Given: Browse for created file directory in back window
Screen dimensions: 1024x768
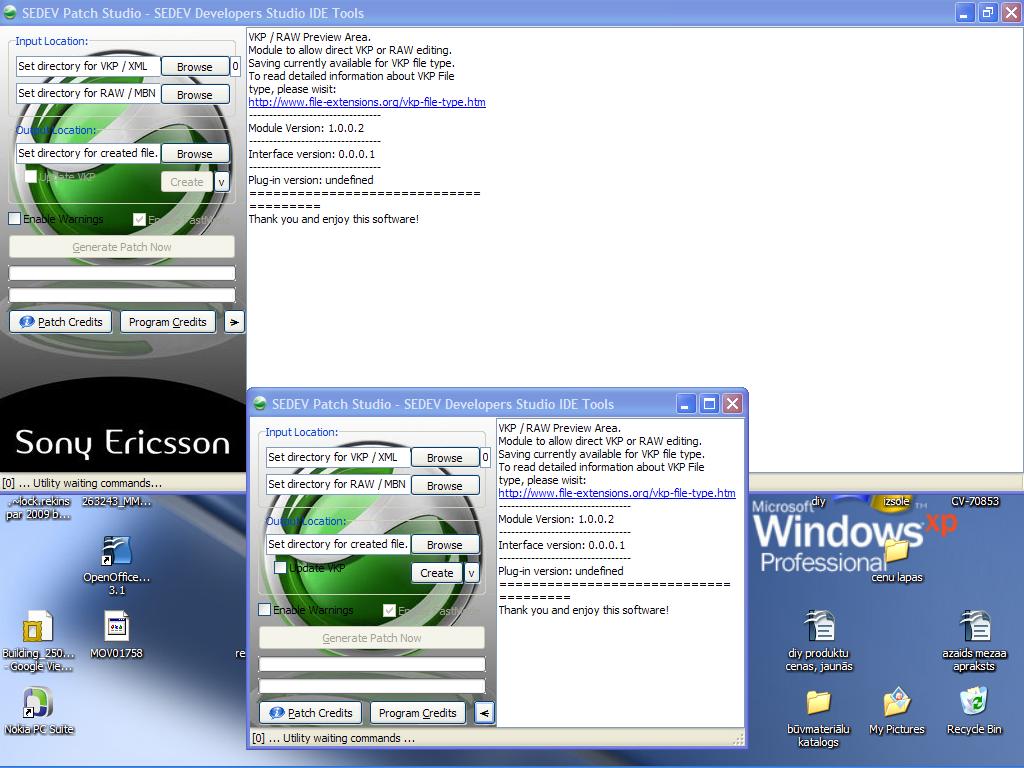Looking at the screenshot, I should click(x=195, y=153).
